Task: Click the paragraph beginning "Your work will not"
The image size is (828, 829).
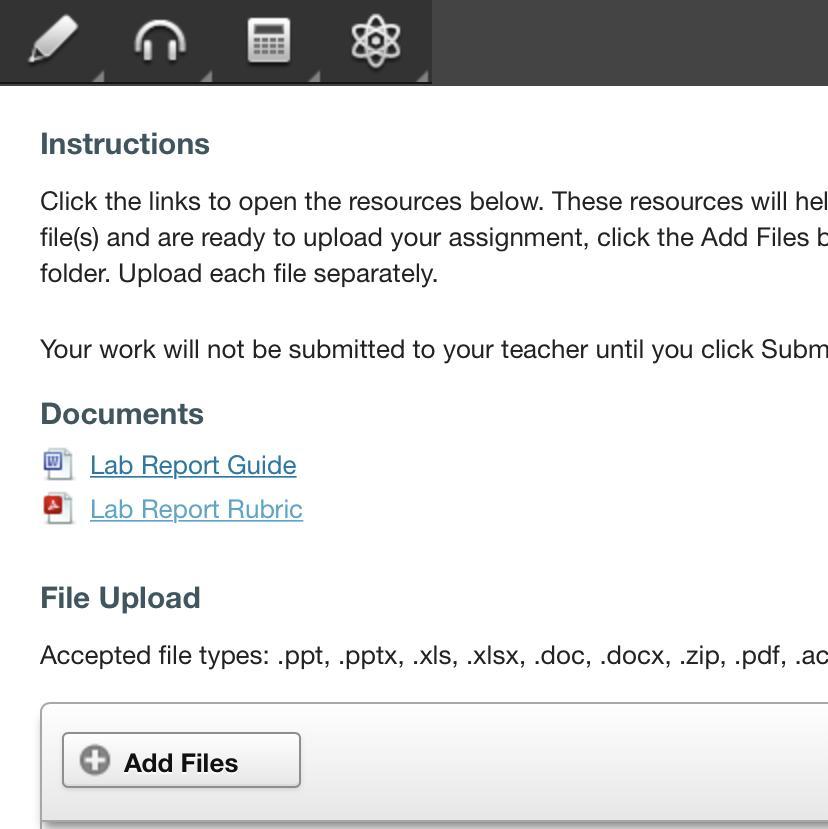Action: [434, 349]
